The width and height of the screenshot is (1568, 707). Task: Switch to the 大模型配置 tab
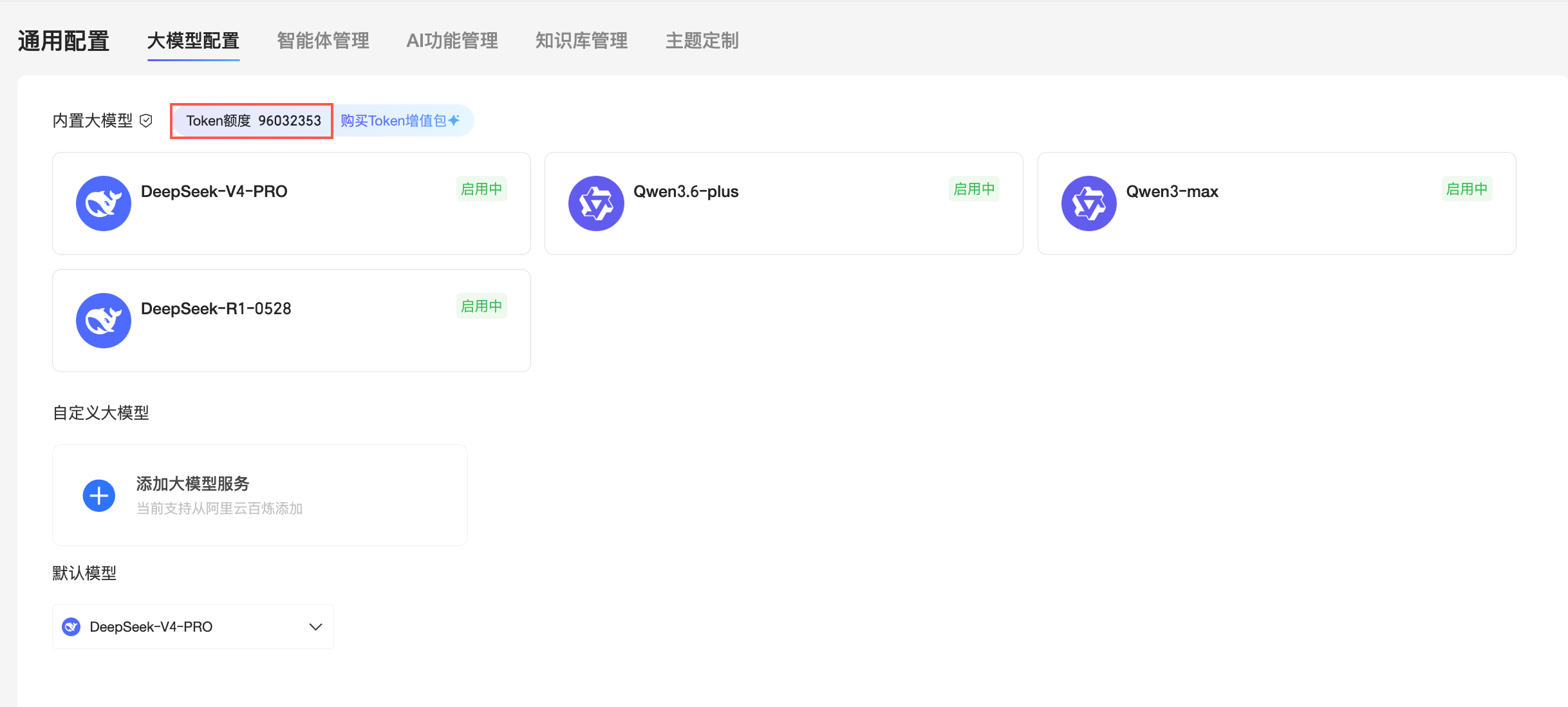tap(193, 41)
